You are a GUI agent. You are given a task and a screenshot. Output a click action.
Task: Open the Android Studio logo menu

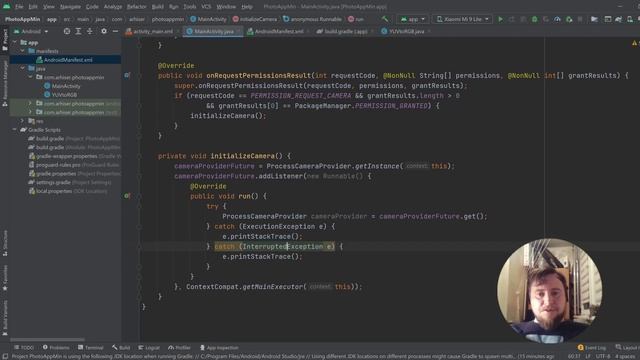[x=7, y=7]
